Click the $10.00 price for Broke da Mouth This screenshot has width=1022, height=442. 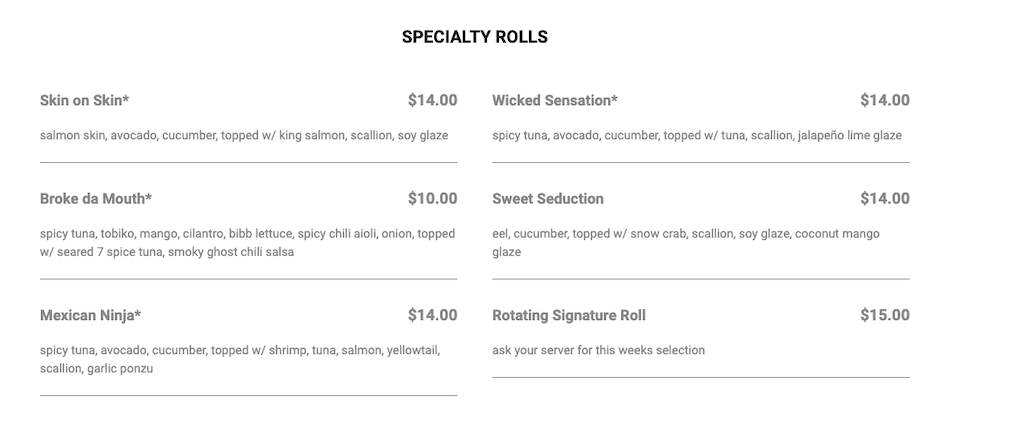(432, 198)
